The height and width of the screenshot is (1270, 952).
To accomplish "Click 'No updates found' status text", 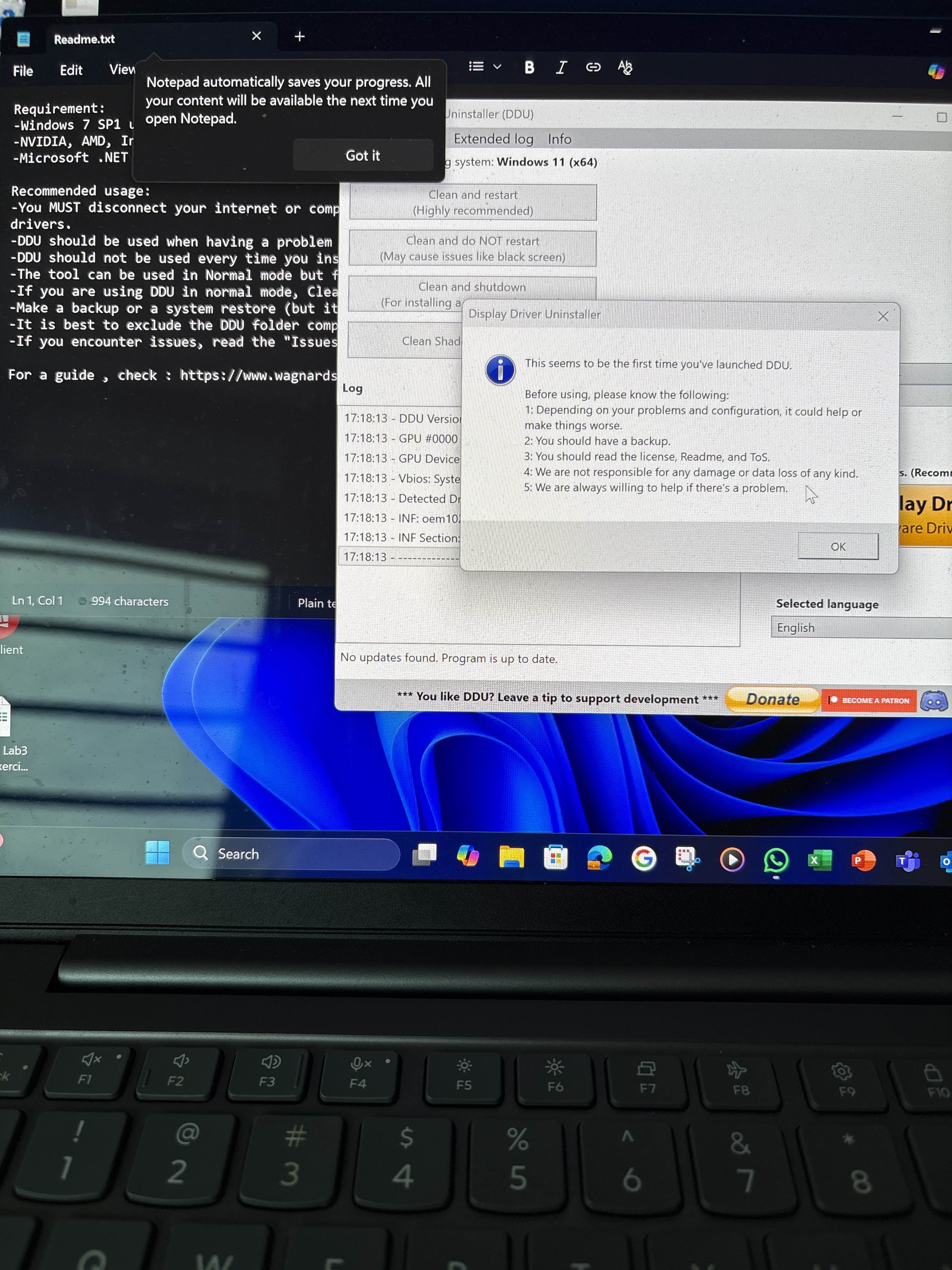I will coord(449,658).
